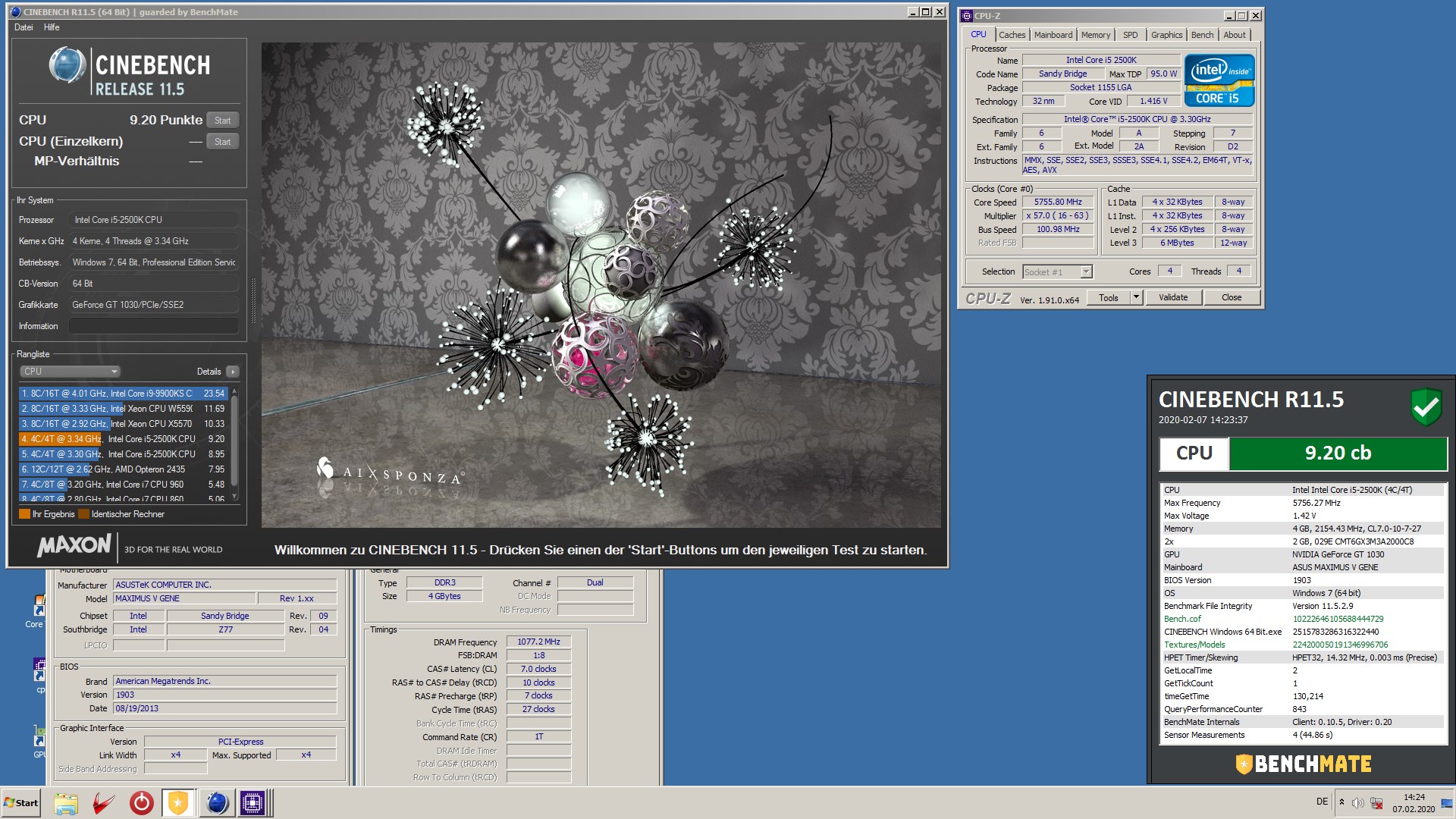Click the Tools button in CPU-Z
The width and height of the screenshot is (1456, 819).
(x=1109, y=297)
